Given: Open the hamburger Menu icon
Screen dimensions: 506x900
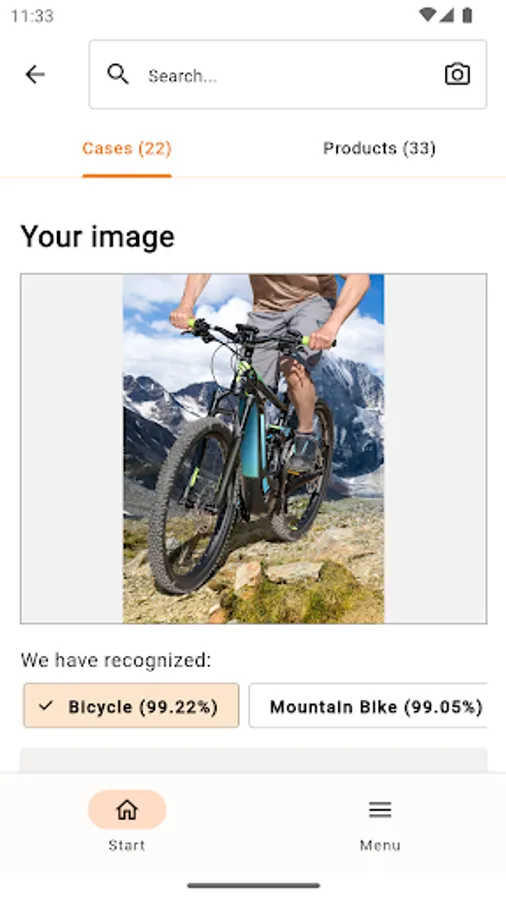Looking at the screenshot, I should 380,809.
